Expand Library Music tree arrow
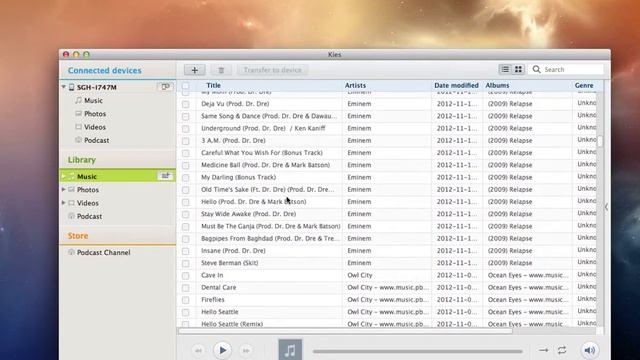Screen dimensions: 640x360 (64, 176)
